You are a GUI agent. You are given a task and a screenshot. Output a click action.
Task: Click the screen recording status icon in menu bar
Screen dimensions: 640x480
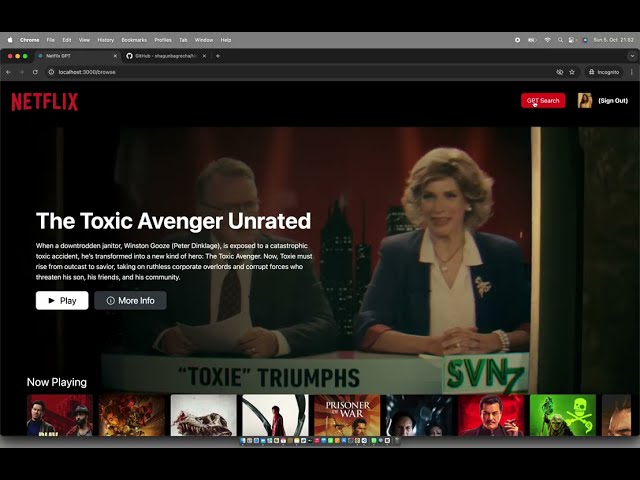tap(518, 40)
